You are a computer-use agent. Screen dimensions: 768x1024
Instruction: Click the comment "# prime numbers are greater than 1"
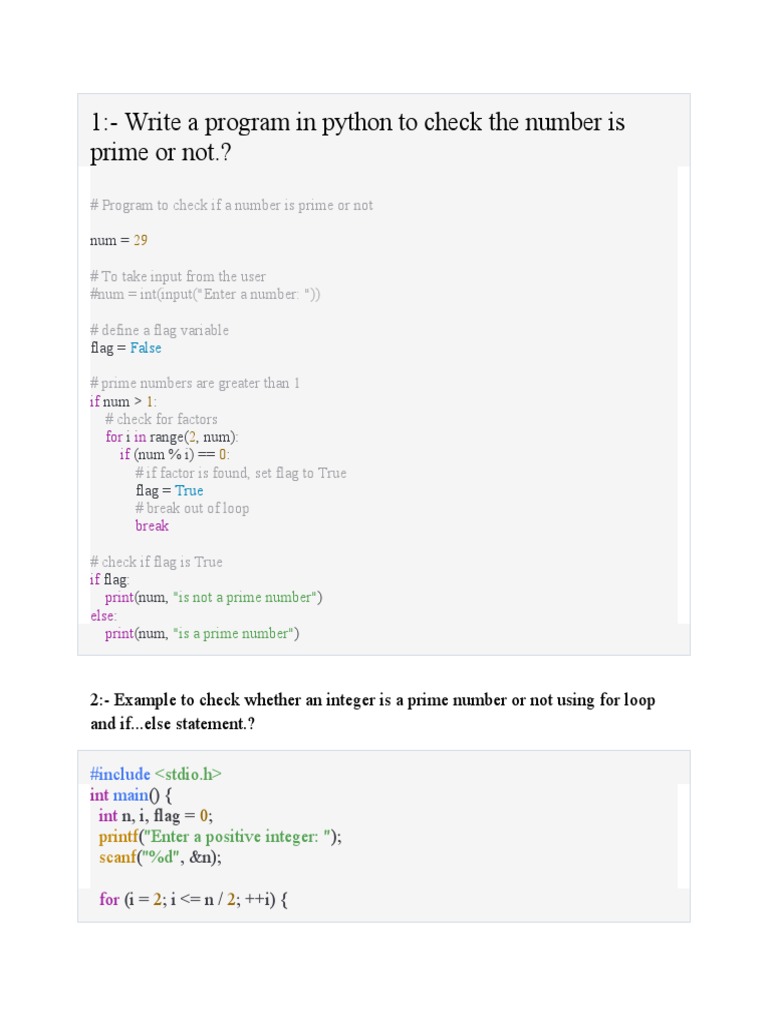click(195, 383)
